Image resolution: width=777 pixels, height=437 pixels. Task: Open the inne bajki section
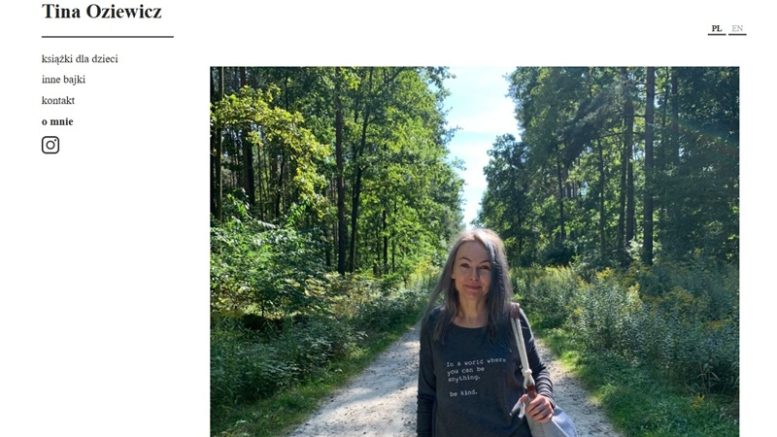[x=63, y=80]
